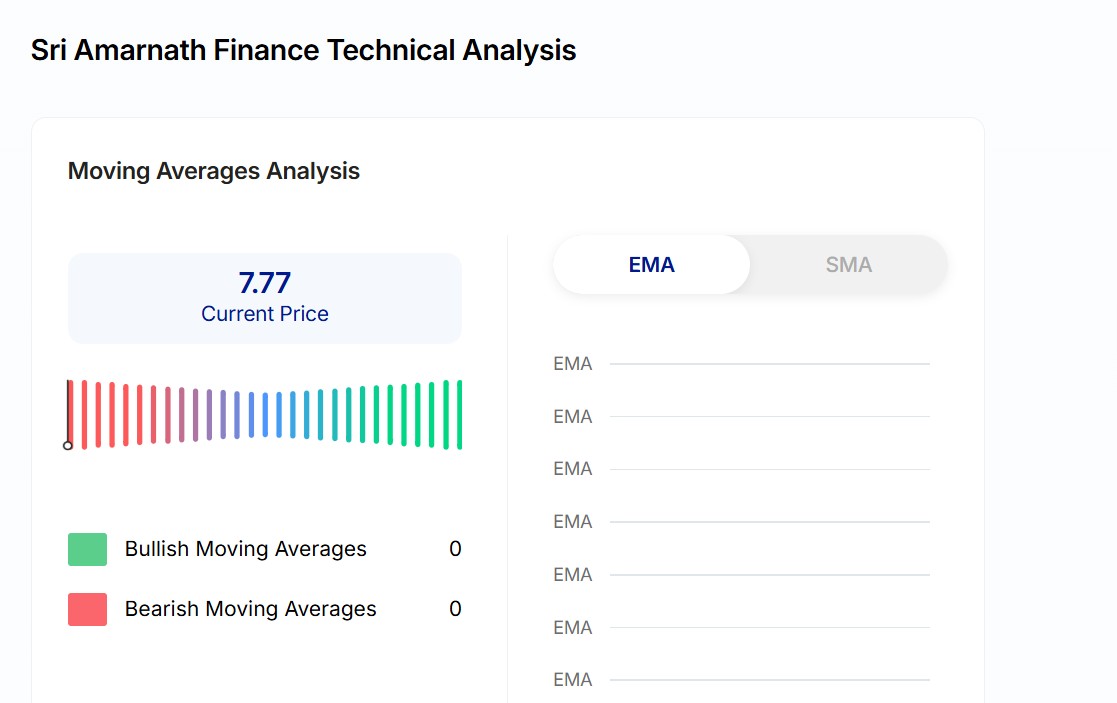The width and height of the screenshot is (1117, 703).
Task: Click the gauge needle marker circle
Action: coord(68,445)
